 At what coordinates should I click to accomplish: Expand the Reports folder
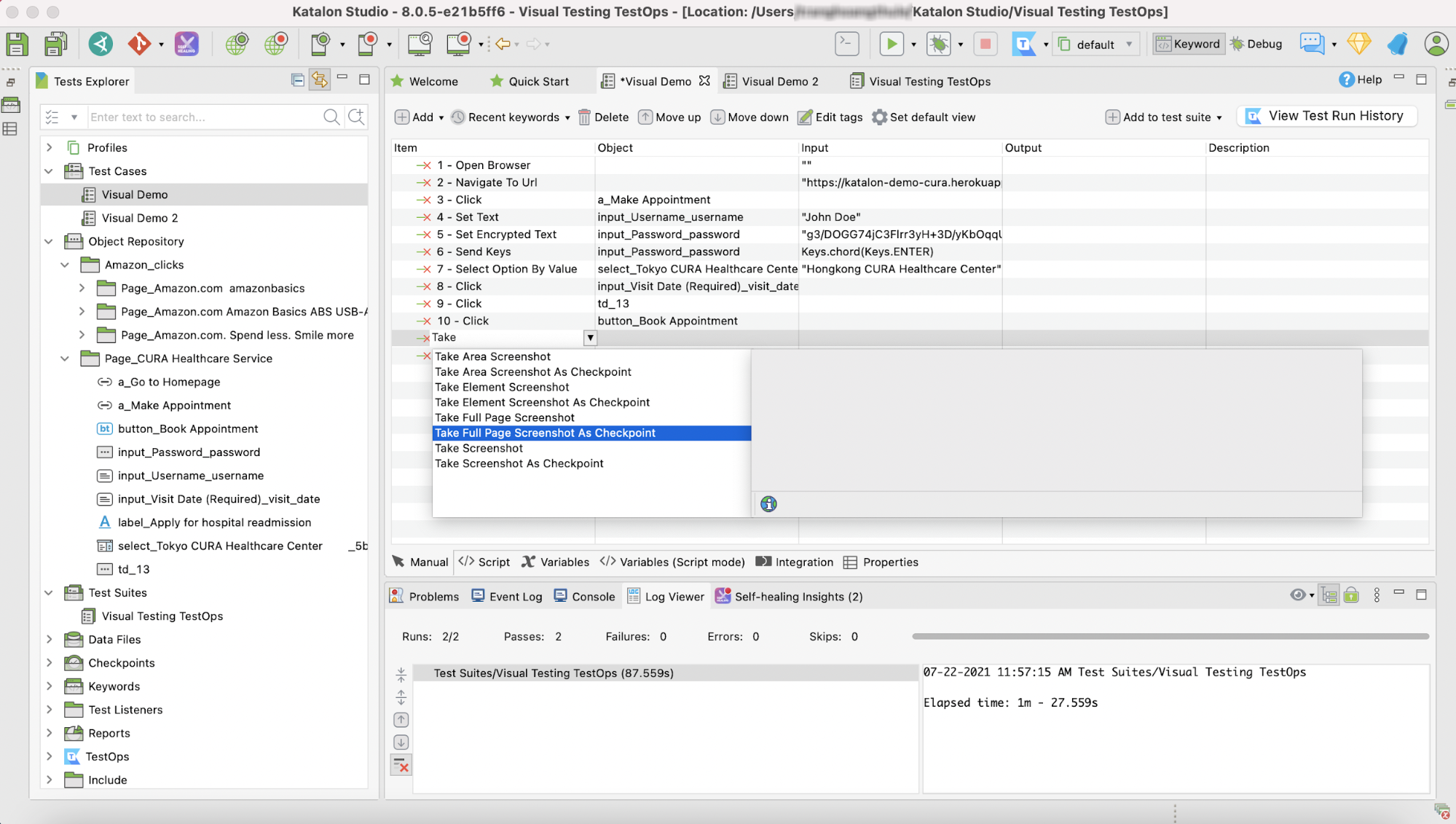tap(49, 733)
